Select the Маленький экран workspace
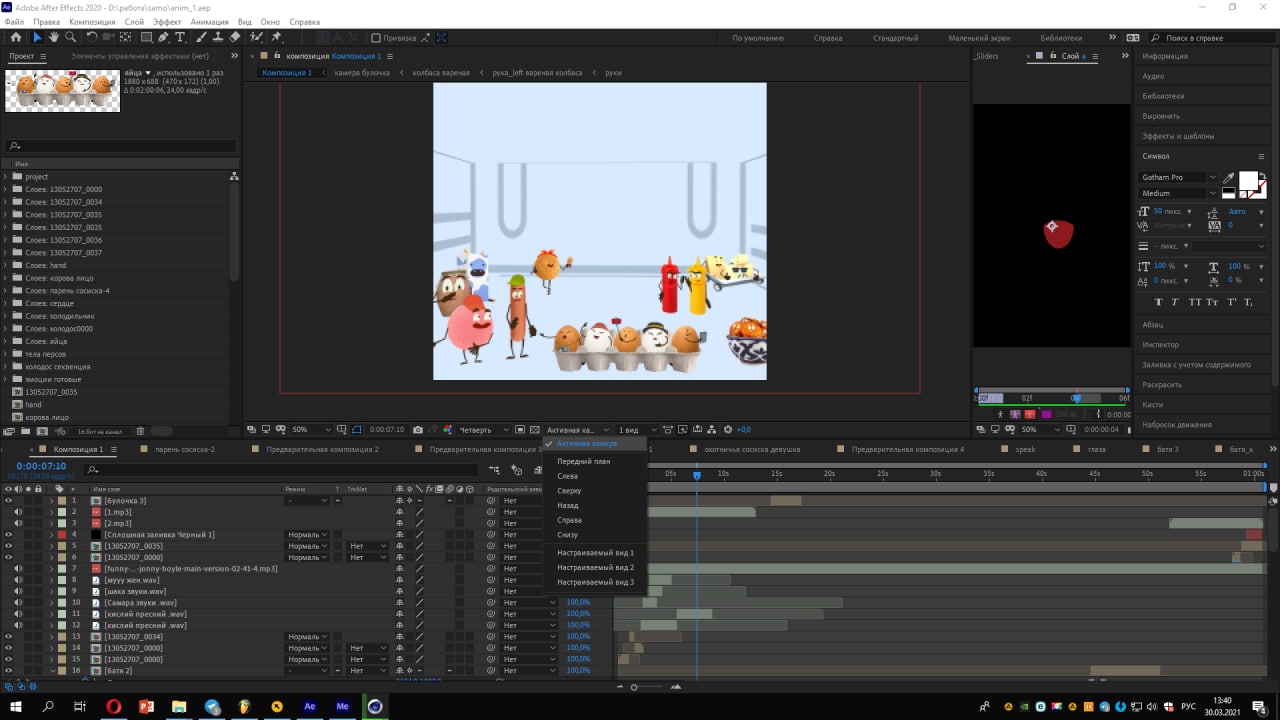The image size is (1280, 720). pyautogui.click(x=978, y=38)
